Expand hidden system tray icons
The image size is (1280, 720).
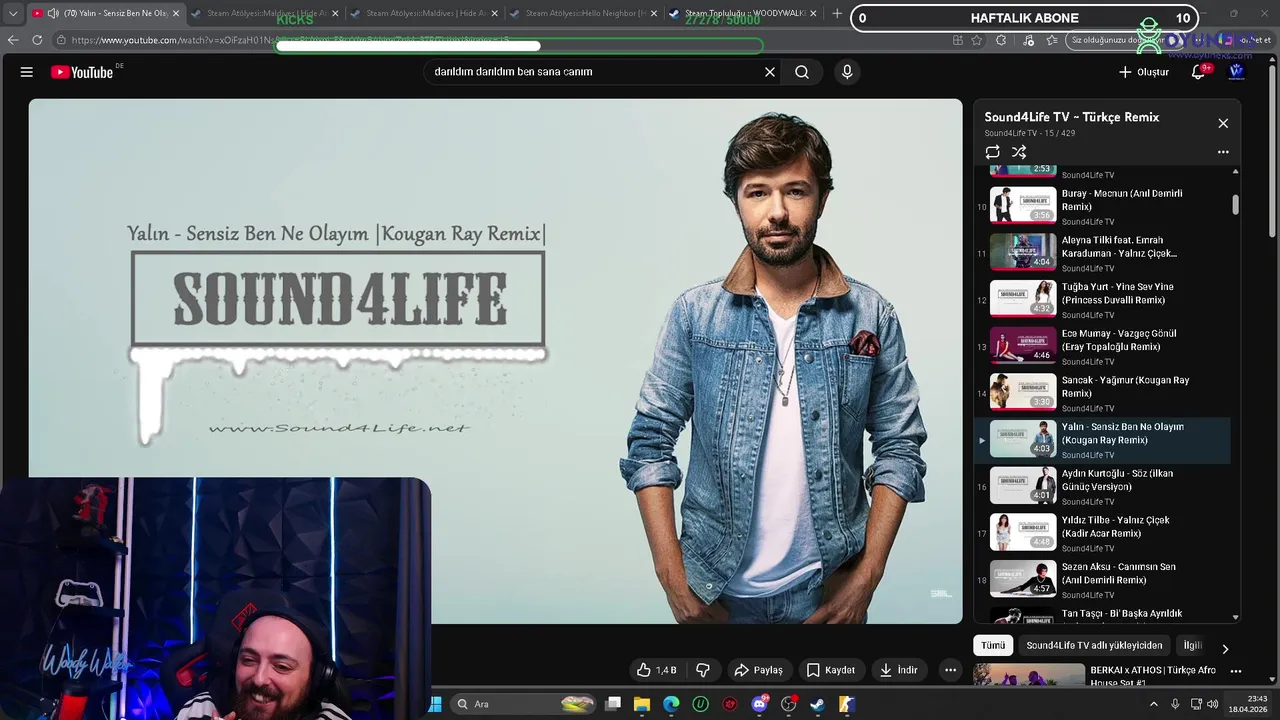1154,704
